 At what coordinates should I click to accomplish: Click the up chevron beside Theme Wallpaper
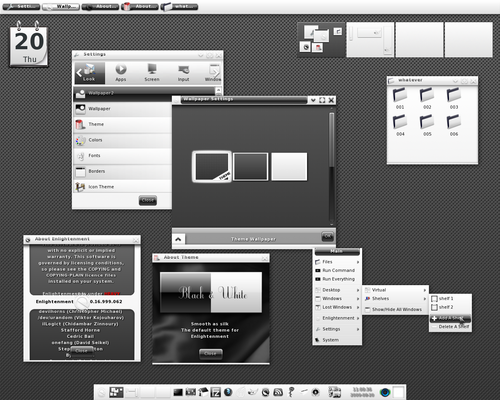[x=178, y=239]
